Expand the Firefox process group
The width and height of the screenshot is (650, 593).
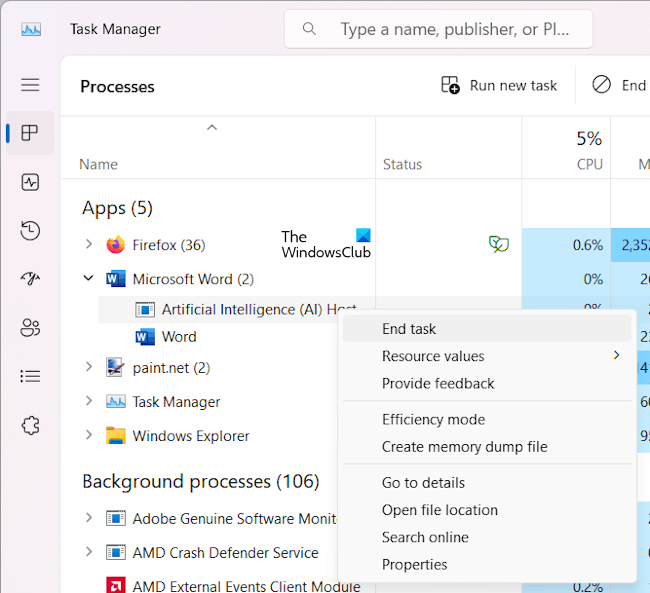pos(89,245)
